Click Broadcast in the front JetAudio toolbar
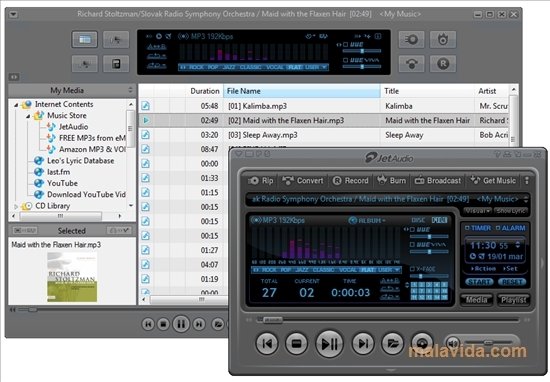 [x=438, y=181]
